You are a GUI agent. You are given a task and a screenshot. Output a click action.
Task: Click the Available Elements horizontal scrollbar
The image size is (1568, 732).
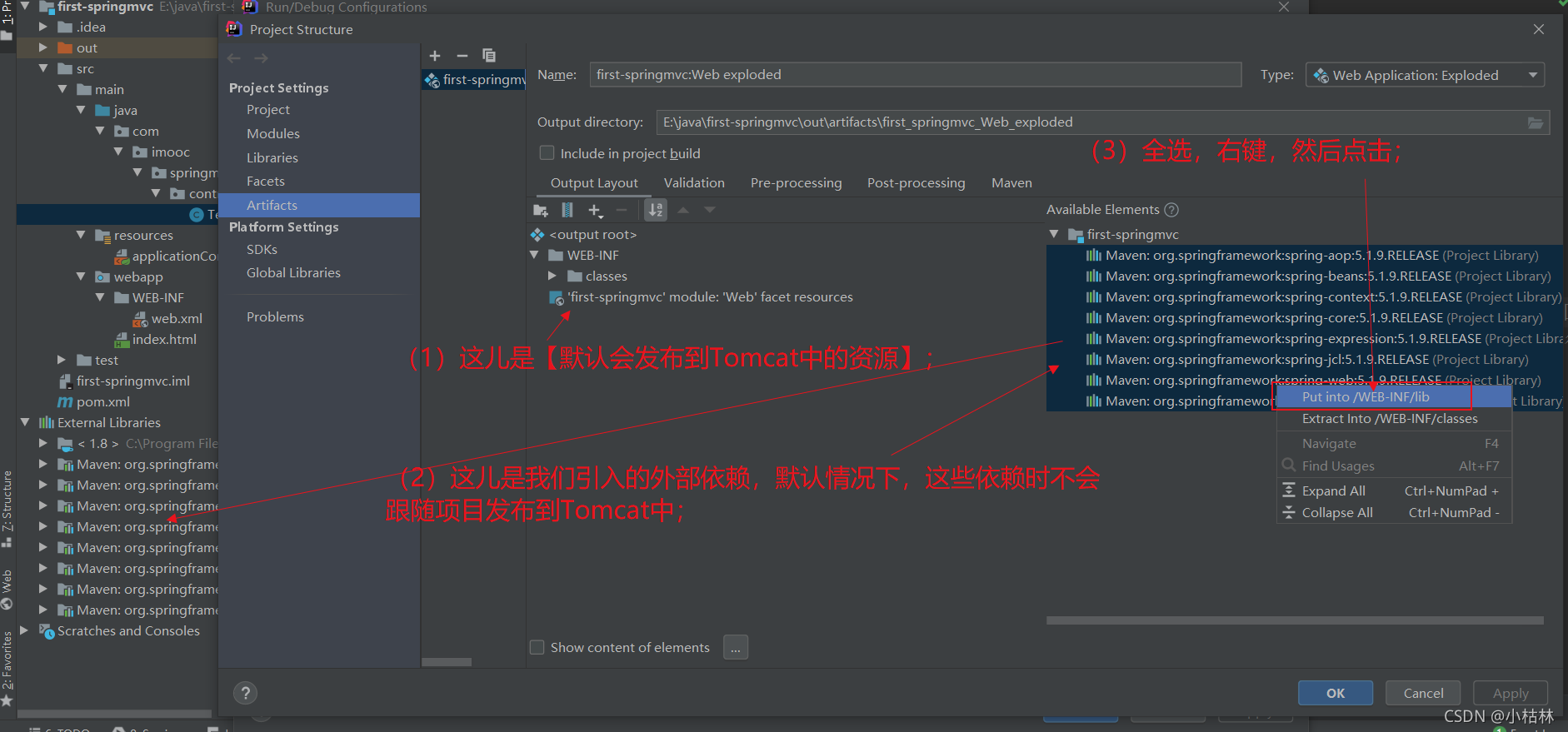click(x=1295, y=620)
